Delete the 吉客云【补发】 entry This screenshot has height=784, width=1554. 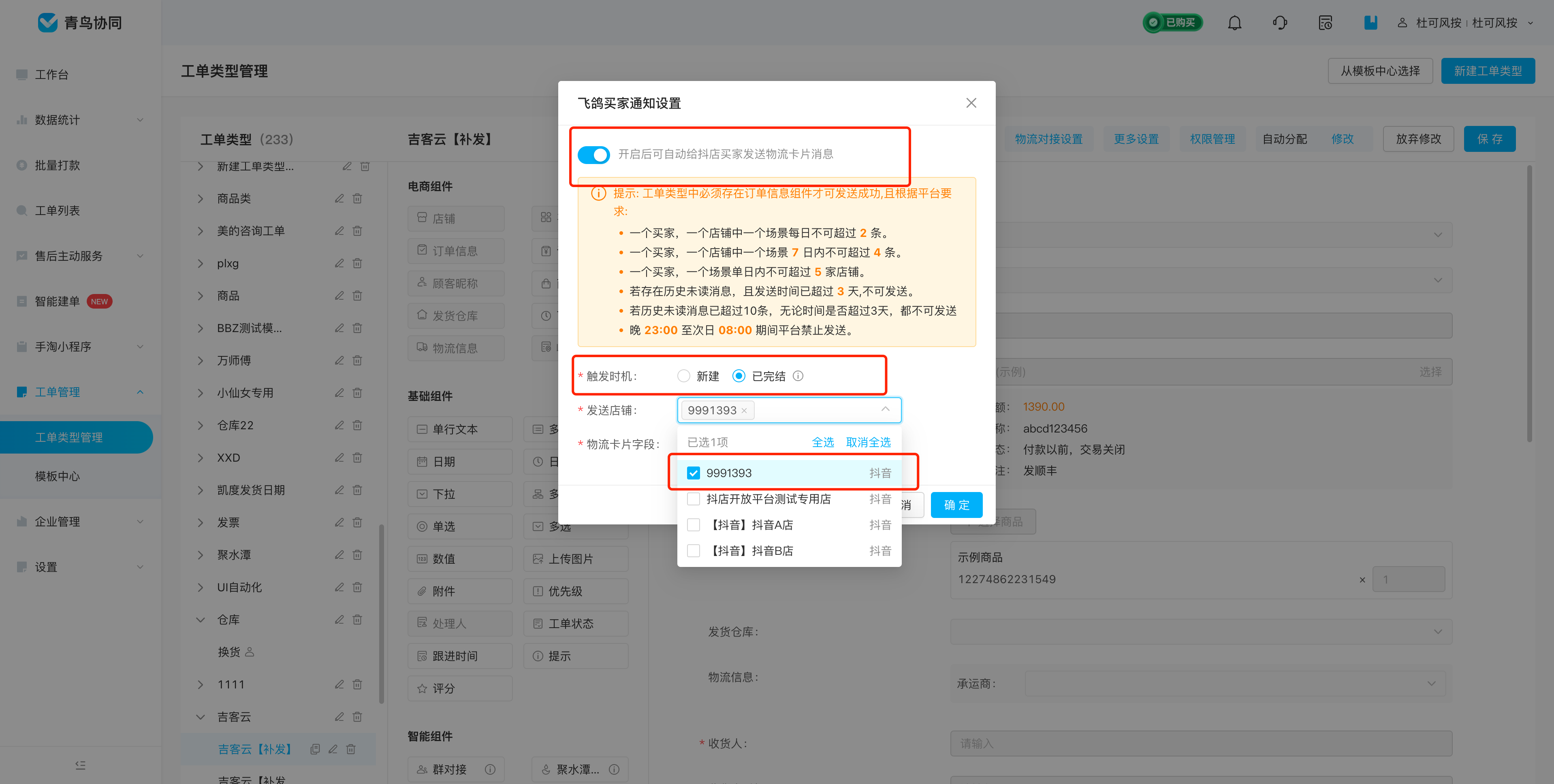[350, 749]
